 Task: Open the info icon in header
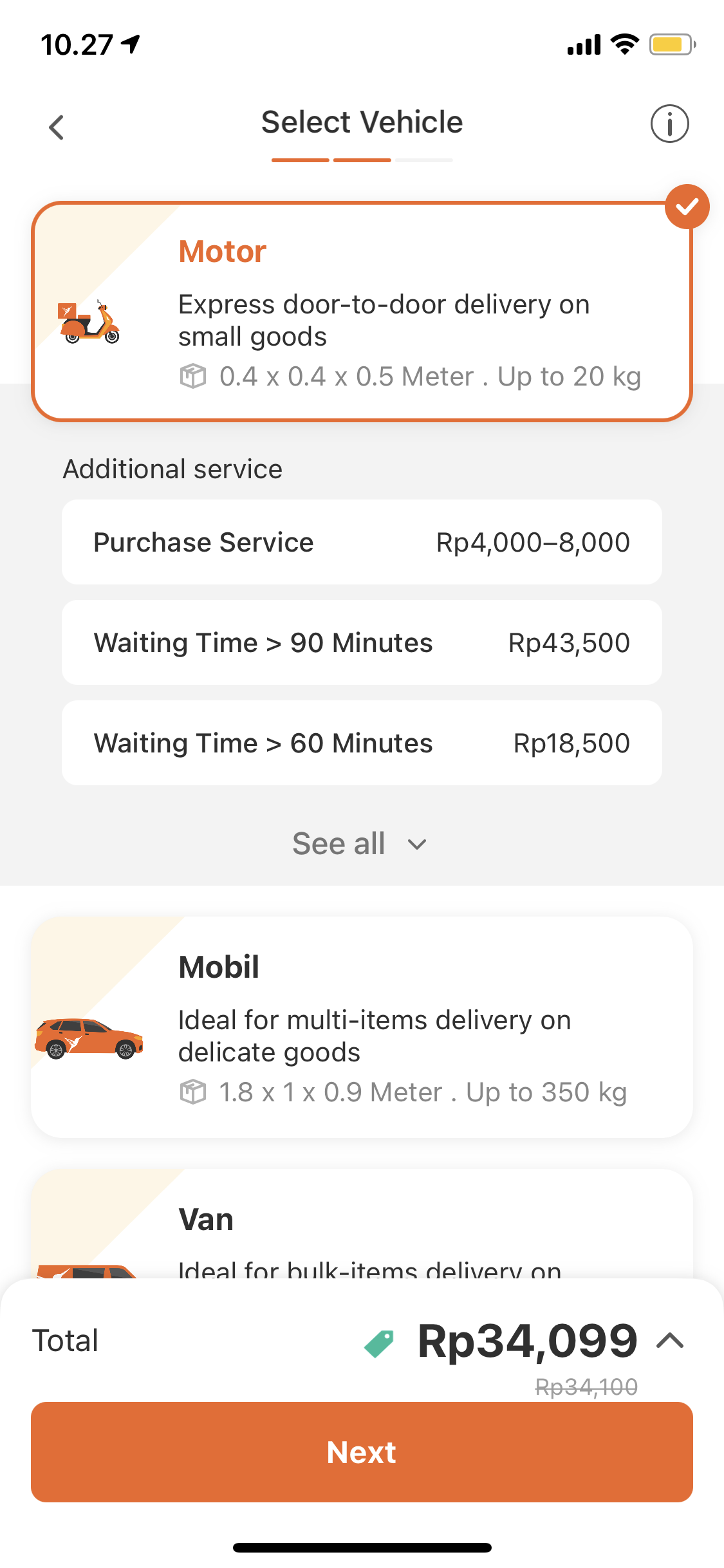669,124
